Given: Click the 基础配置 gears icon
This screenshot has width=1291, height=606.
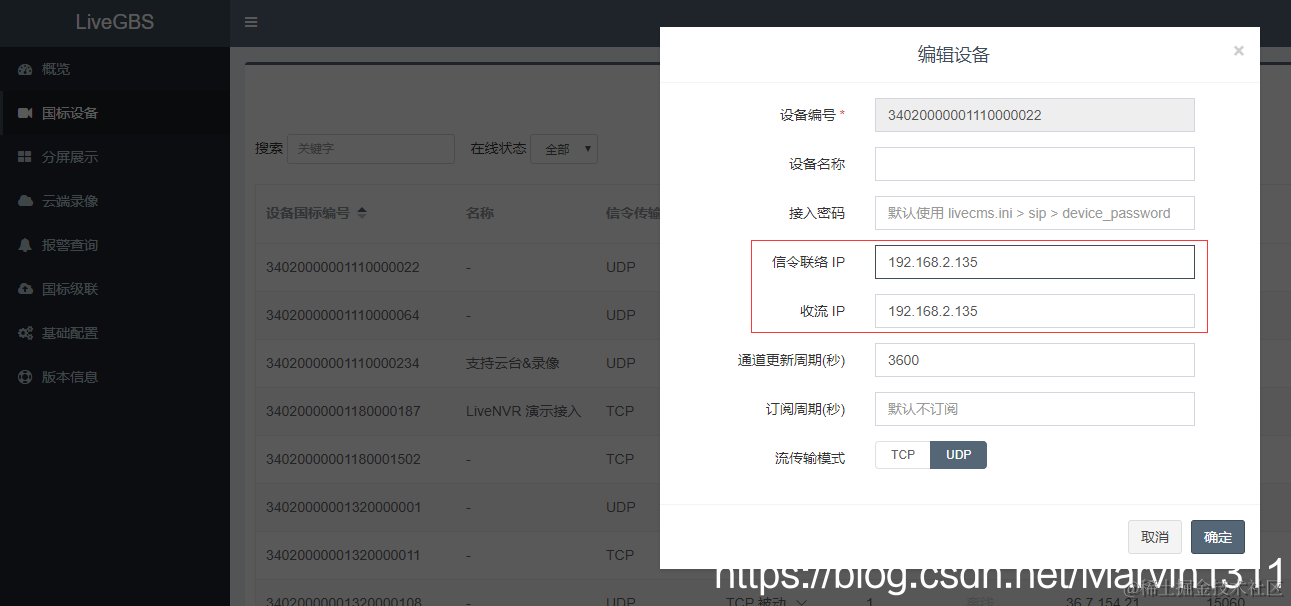Looking at the screenshot, I should (25, 333).
